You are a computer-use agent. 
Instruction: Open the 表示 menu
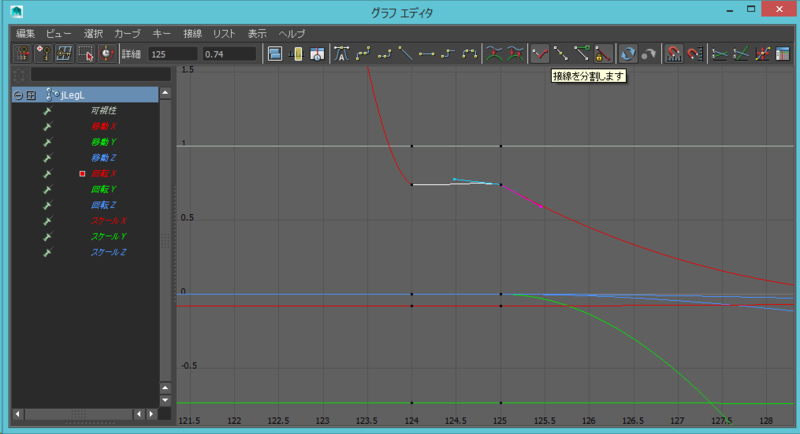click(257, 34)
